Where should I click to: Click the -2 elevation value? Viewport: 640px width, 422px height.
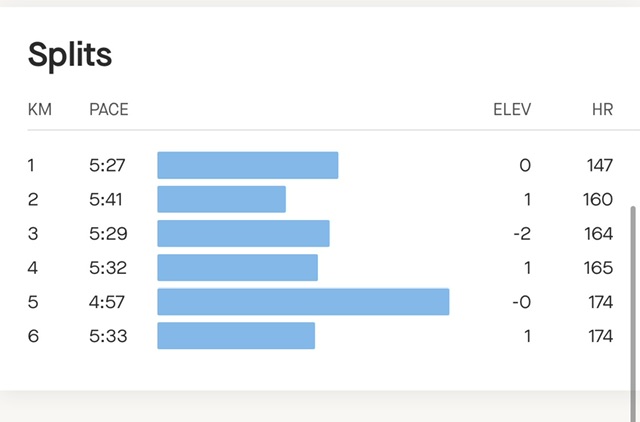(x=521, y=234)
